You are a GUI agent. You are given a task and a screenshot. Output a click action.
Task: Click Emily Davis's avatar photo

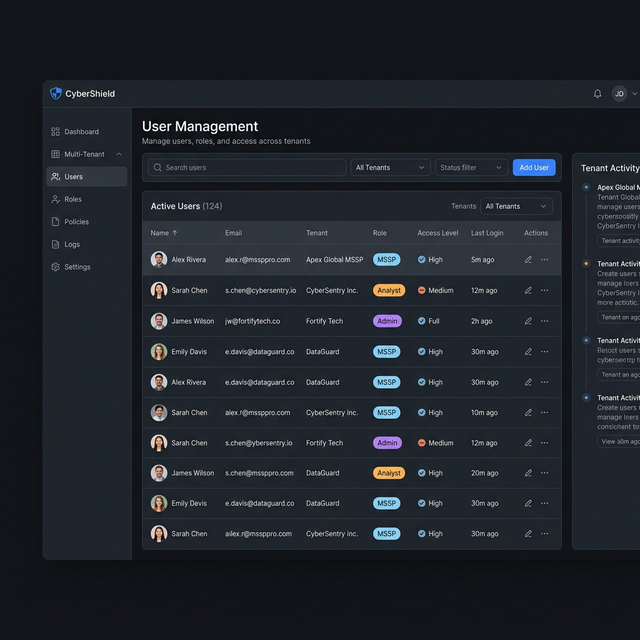click(x=159, y=351)
